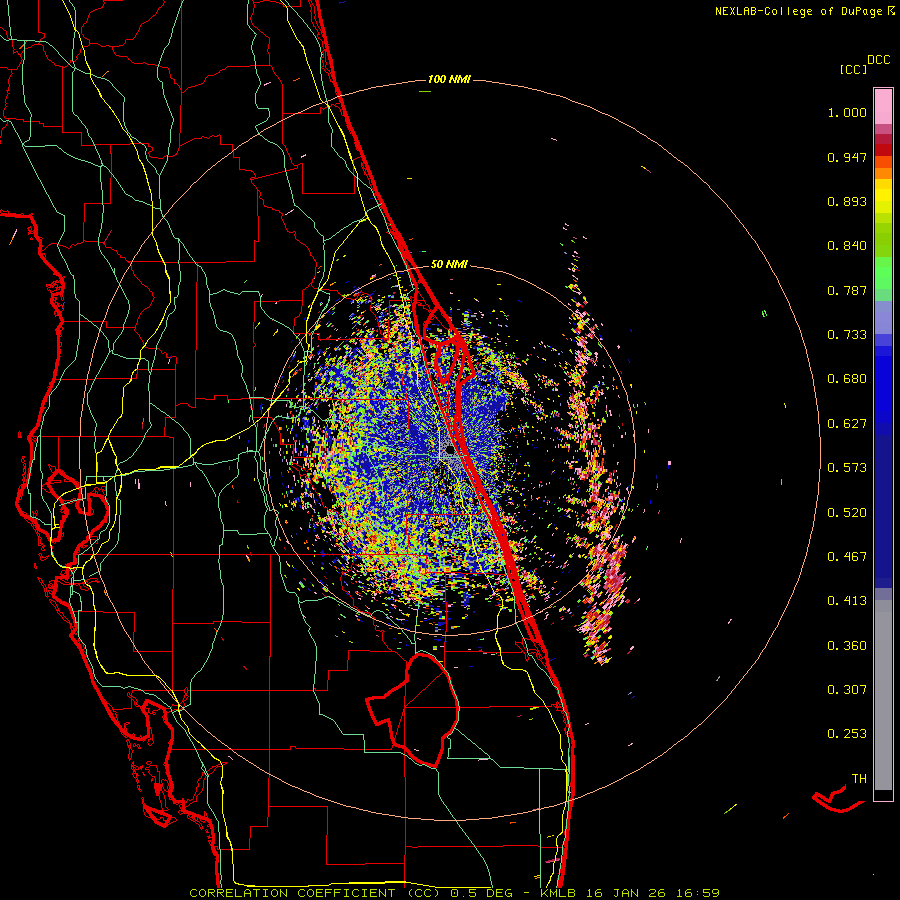Click the bright green segment of the color bar
This screenshot has height=900, width=900.
point(883,273)
